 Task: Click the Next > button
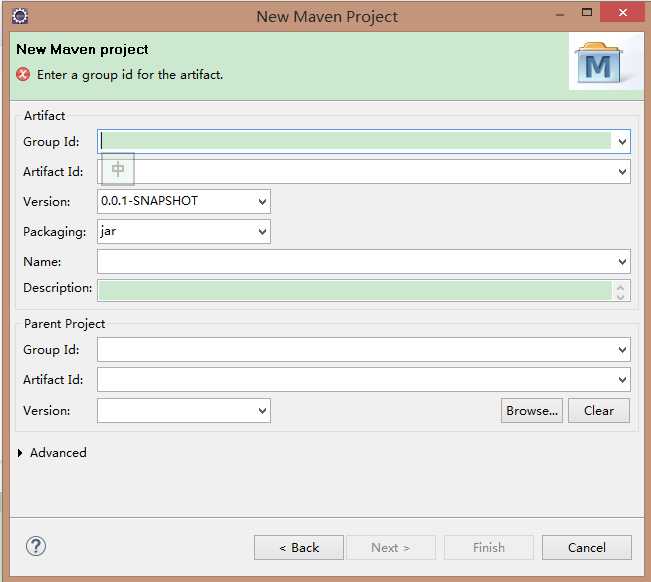pyautogui.click(x=391, y=548)
